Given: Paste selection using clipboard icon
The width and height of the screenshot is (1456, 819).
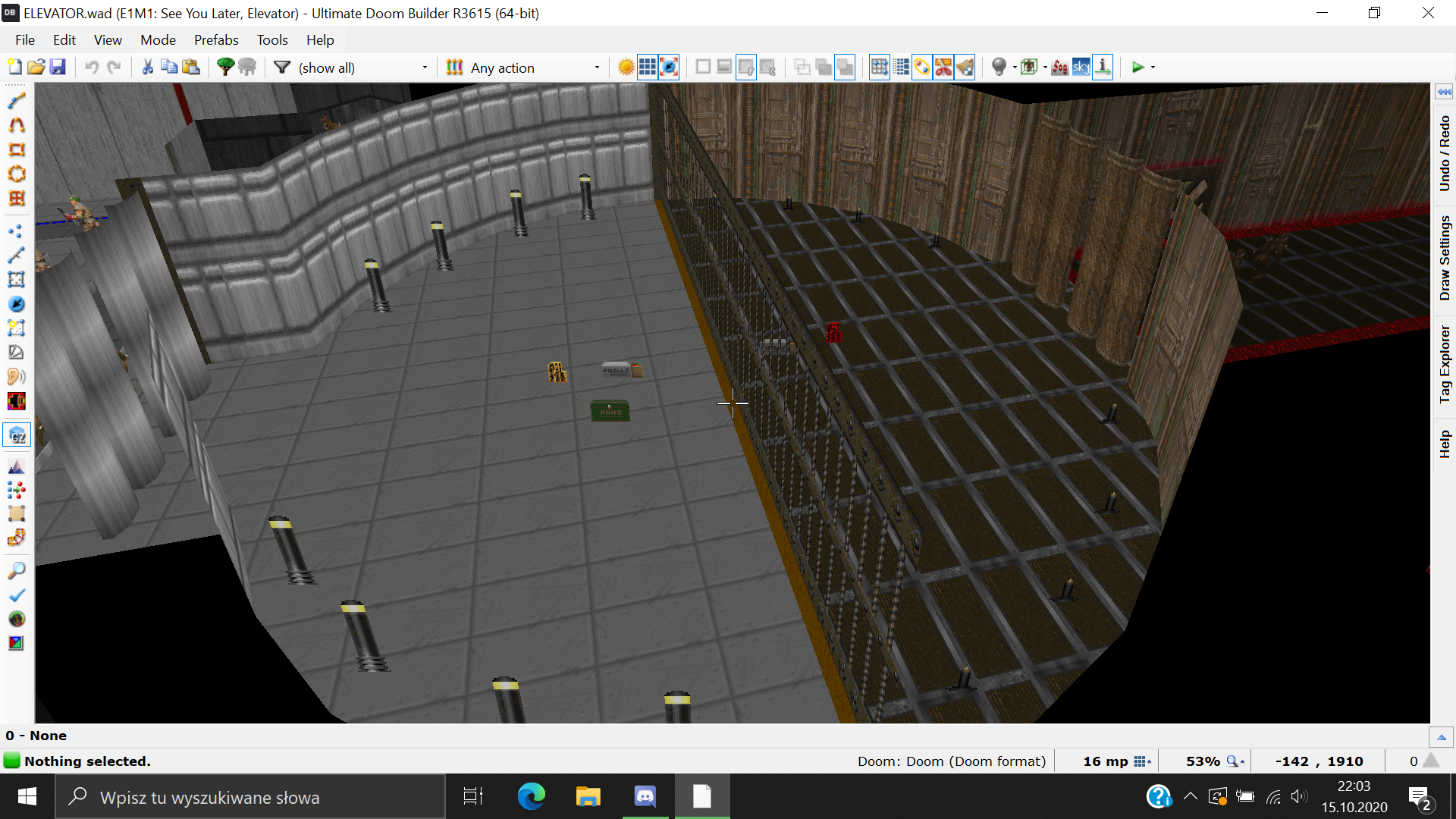Looking at the screenshot, I should click(x=191, y=67).
